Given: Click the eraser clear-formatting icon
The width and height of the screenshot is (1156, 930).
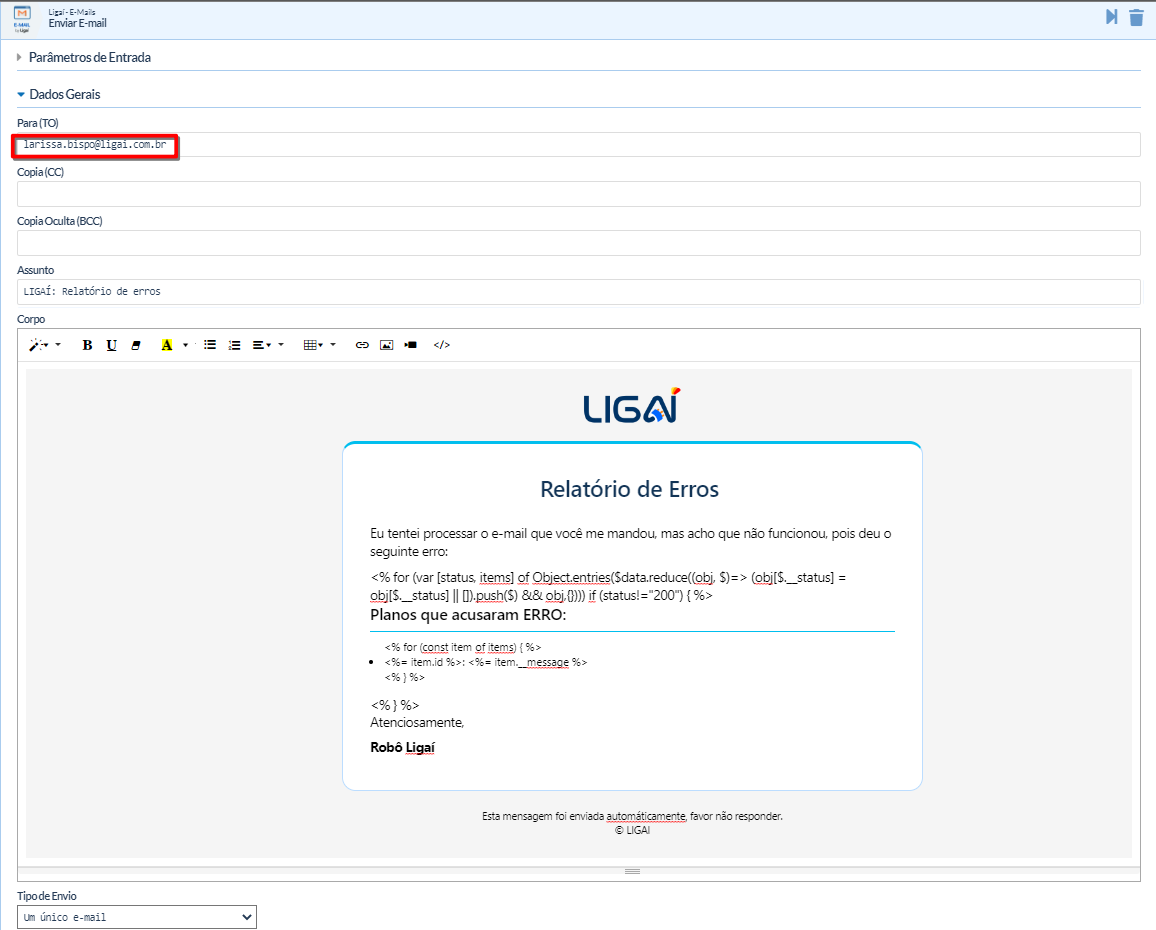Looking at the screenshot, I should (x=136, y=345).
